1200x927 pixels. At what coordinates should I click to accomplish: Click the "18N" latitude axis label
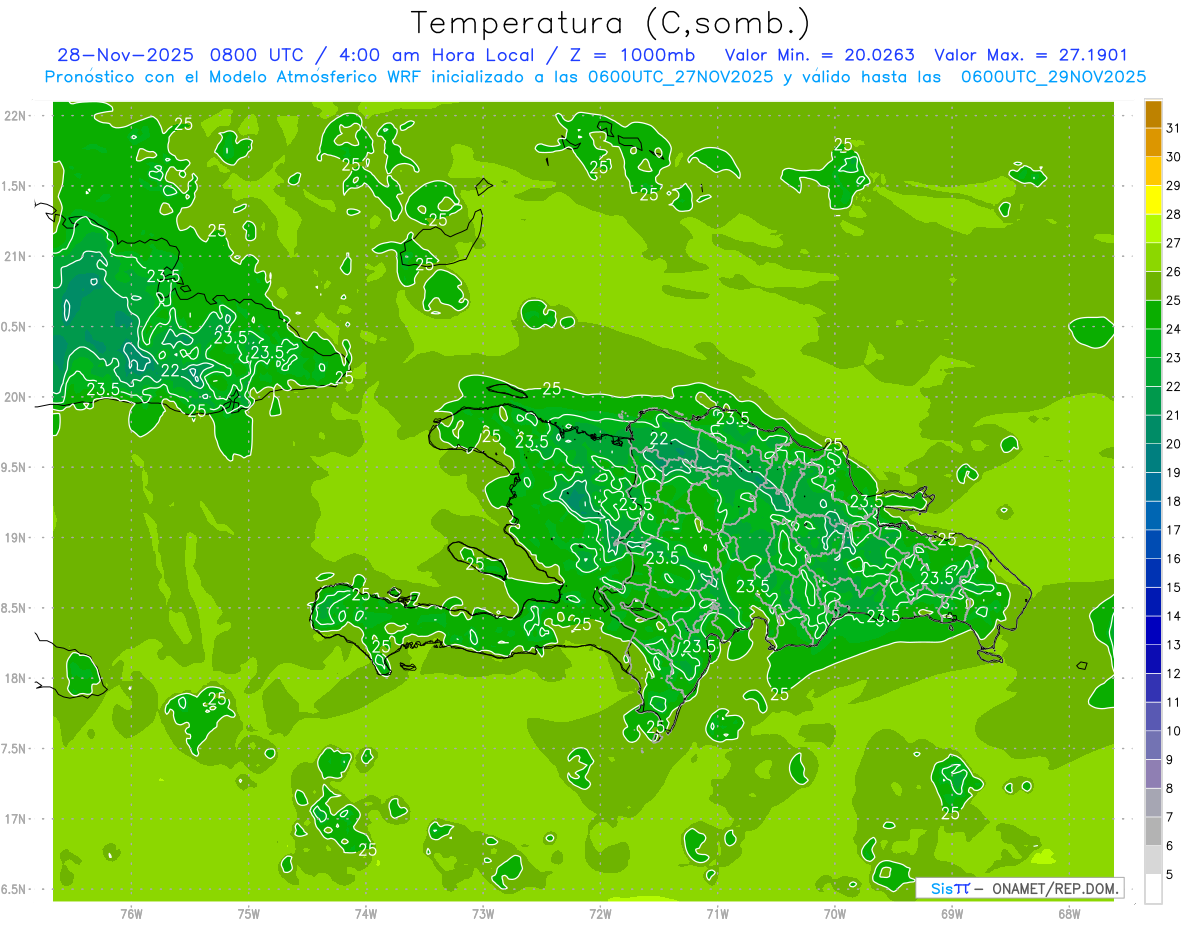point(16,679)
